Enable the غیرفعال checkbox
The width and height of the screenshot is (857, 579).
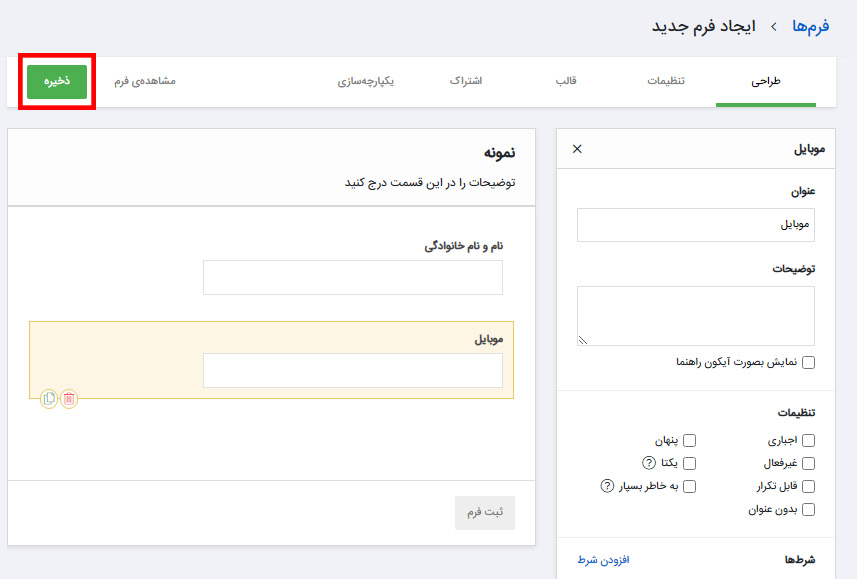808,463
